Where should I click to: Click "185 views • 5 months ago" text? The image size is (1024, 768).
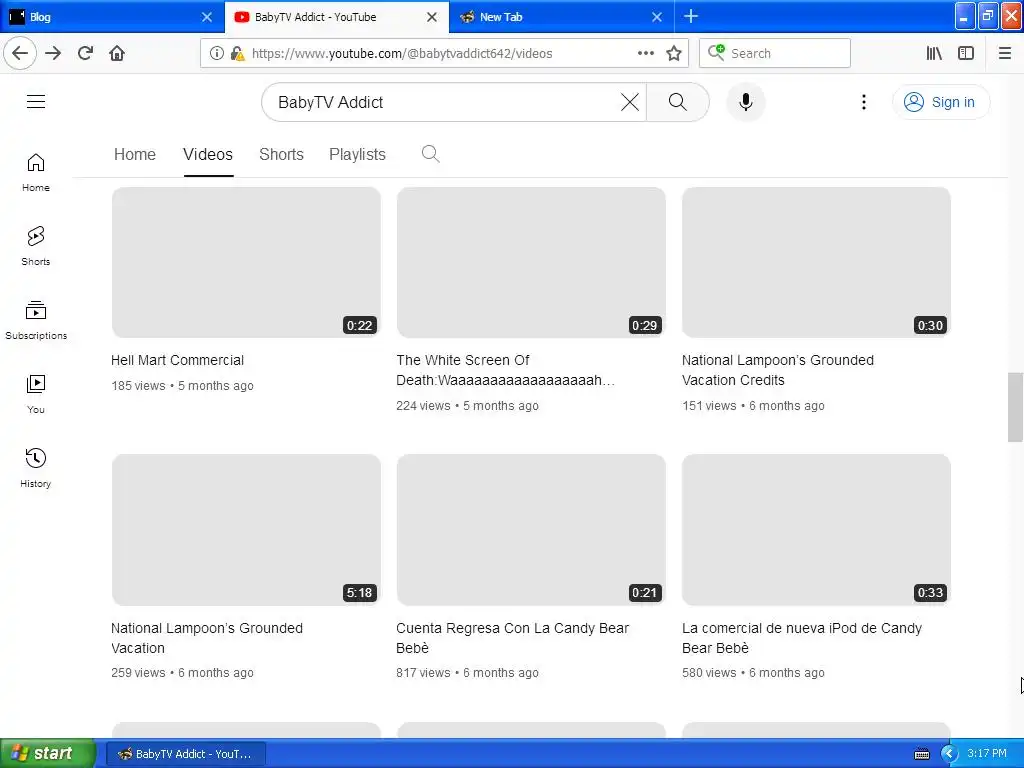[x=182, y=386]
